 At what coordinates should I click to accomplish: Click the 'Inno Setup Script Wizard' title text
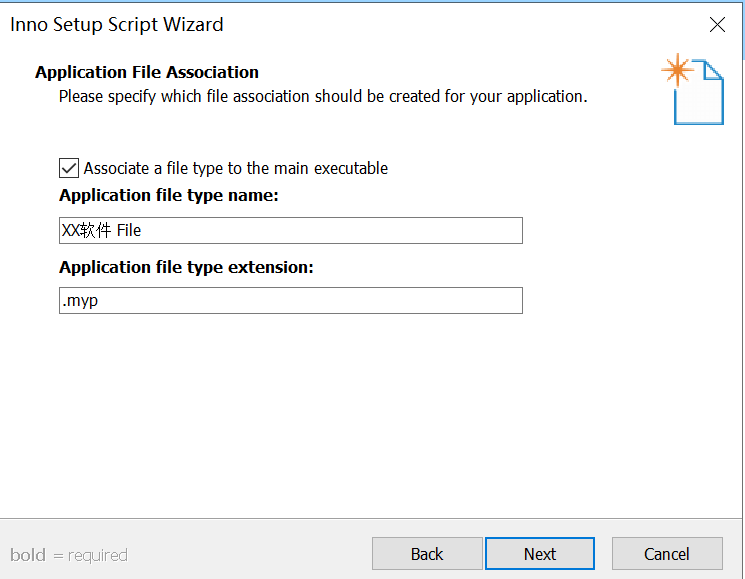[x=117, y=25]
